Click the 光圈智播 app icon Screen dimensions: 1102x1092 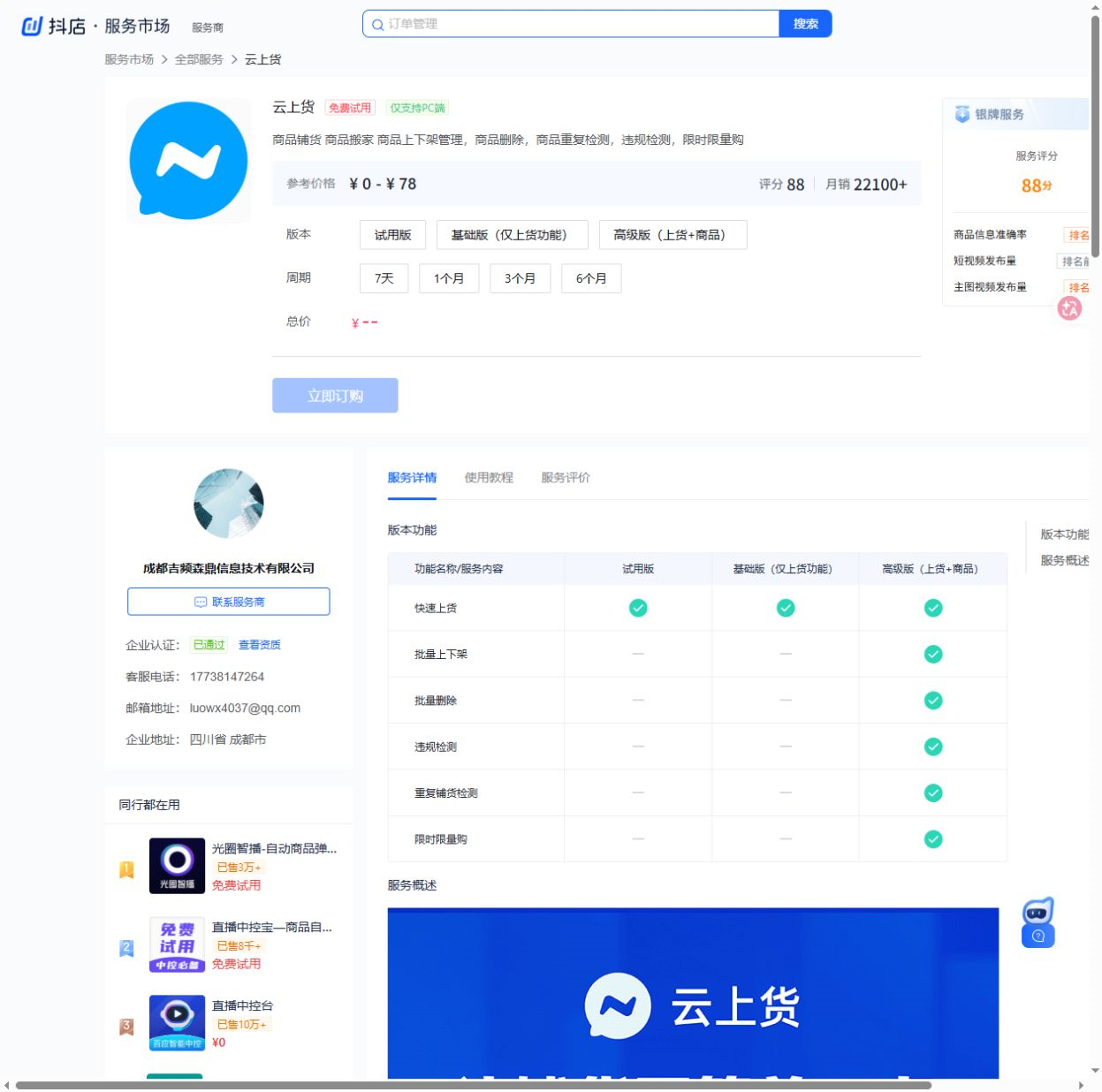point(177,866)
